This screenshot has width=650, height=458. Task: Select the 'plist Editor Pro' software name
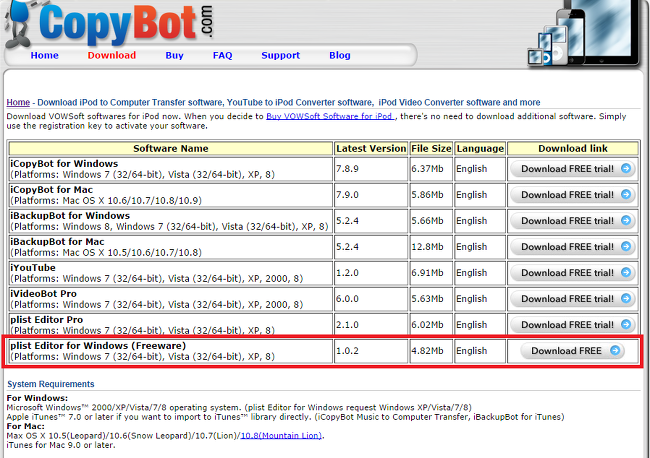point(46,320)
